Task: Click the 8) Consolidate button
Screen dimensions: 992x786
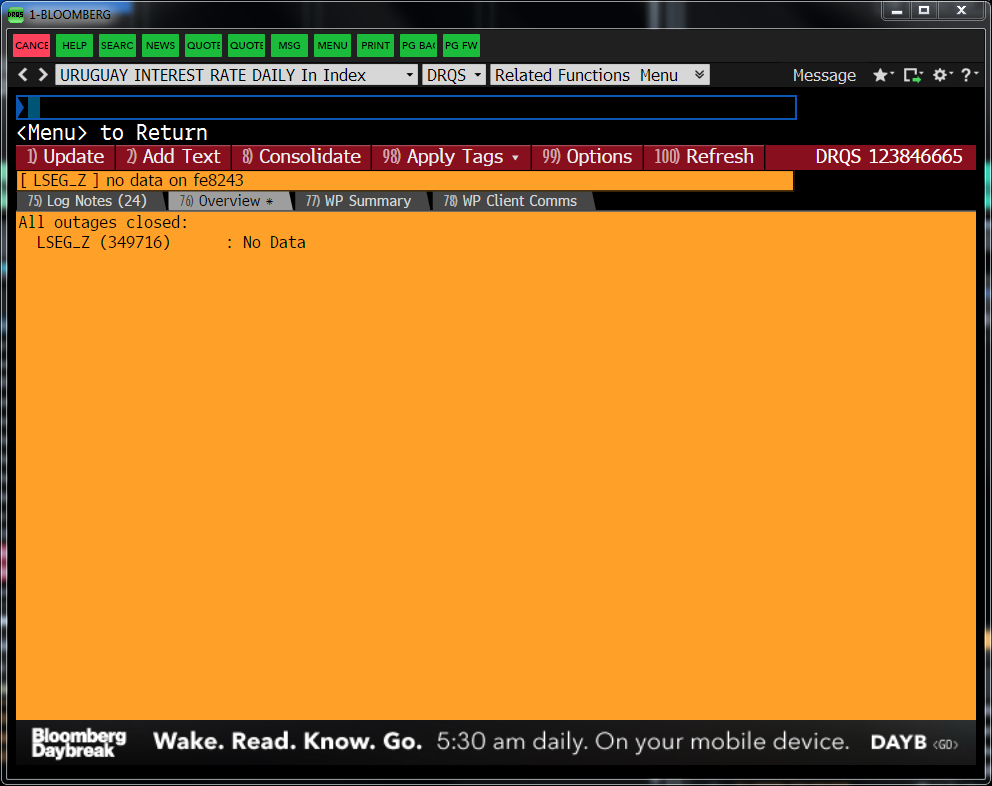Action: 302,157
